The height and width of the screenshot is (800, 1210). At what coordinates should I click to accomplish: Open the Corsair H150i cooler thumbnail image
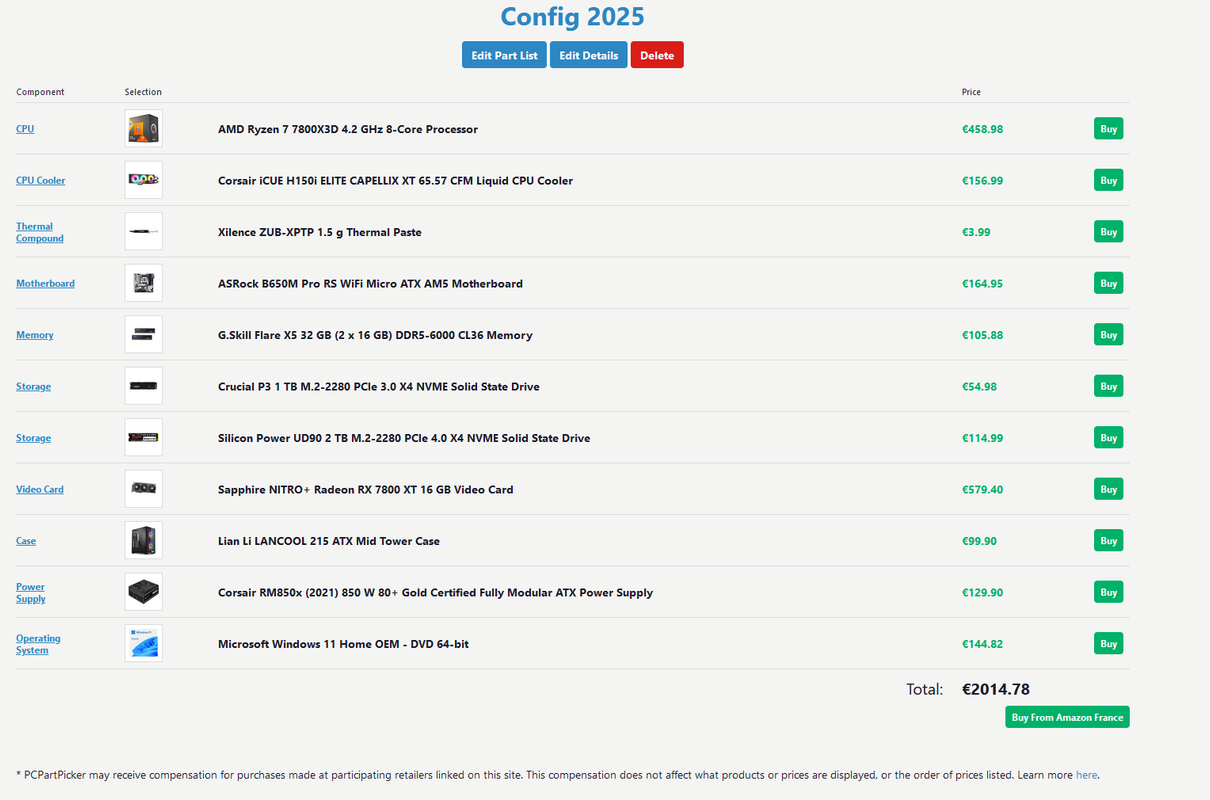point(143,180)
